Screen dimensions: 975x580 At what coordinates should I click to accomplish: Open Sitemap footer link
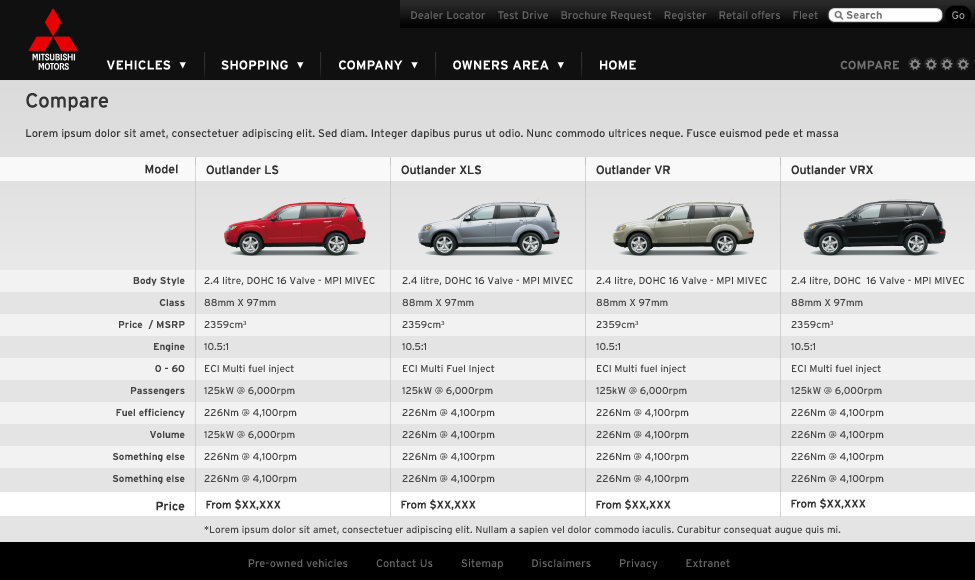pos(482,563)
